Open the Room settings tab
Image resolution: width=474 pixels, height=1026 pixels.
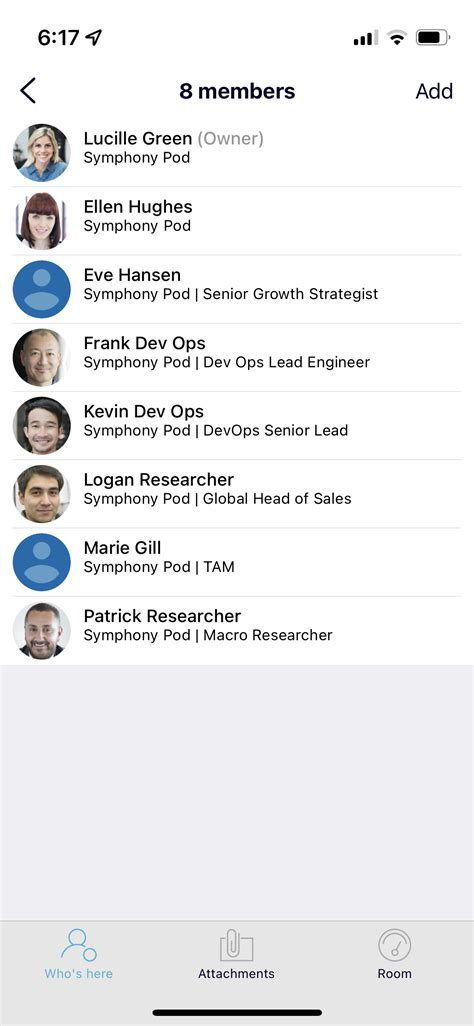tap(394, 954)
